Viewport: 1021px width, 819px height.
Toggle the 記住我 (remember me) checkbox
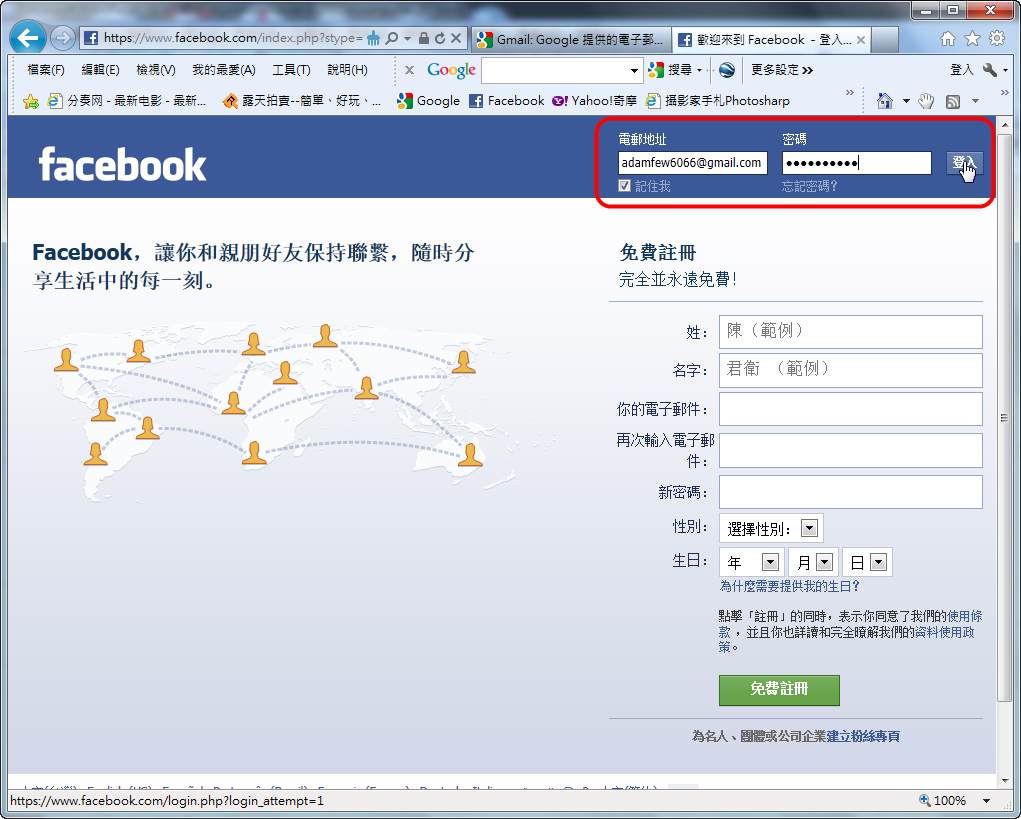coord(624,186)
